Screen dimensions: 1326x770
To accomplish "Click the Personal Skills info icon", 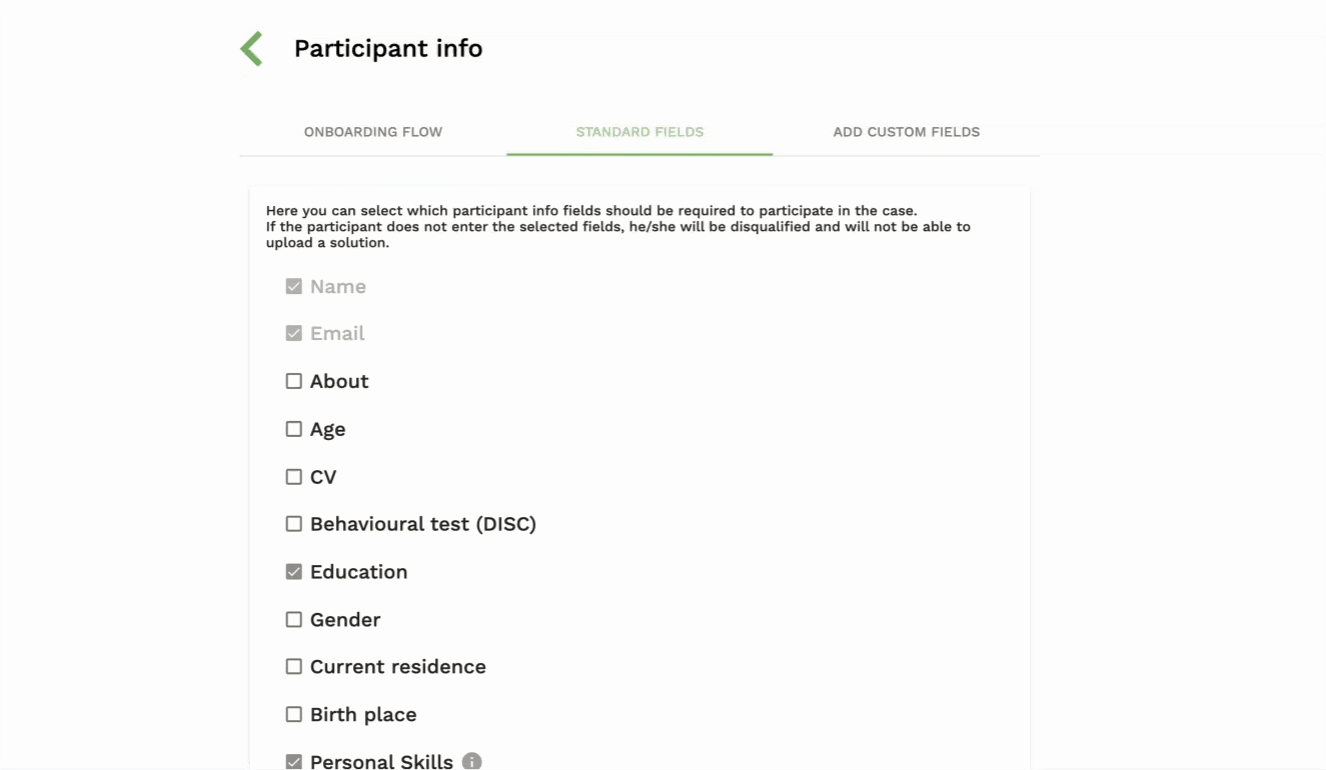I will tap(472, 761).
